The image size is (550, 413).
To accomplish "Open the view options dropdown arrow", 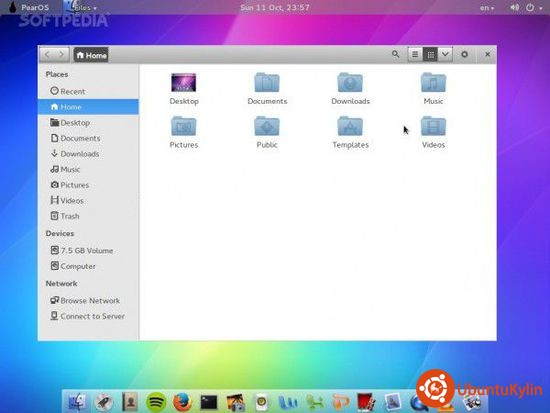I will click(445, 54).
